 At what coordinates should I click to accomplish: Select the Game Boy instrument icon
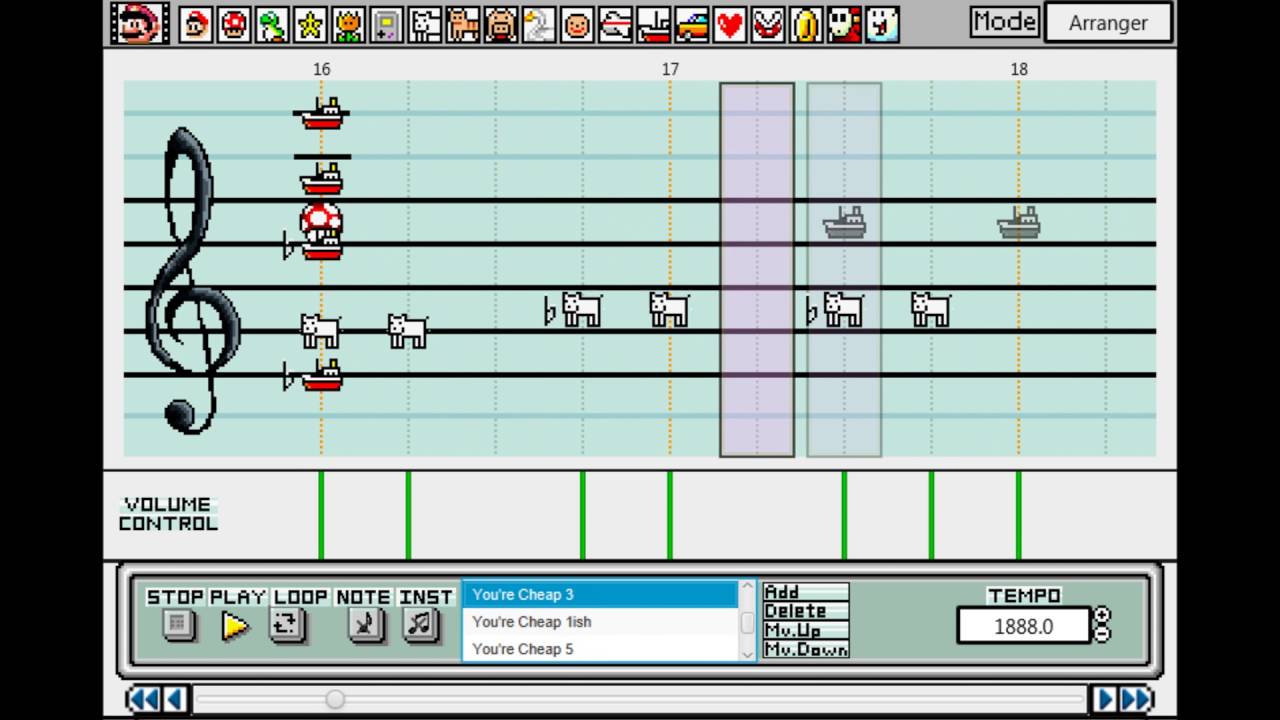(x=387, y=24)
